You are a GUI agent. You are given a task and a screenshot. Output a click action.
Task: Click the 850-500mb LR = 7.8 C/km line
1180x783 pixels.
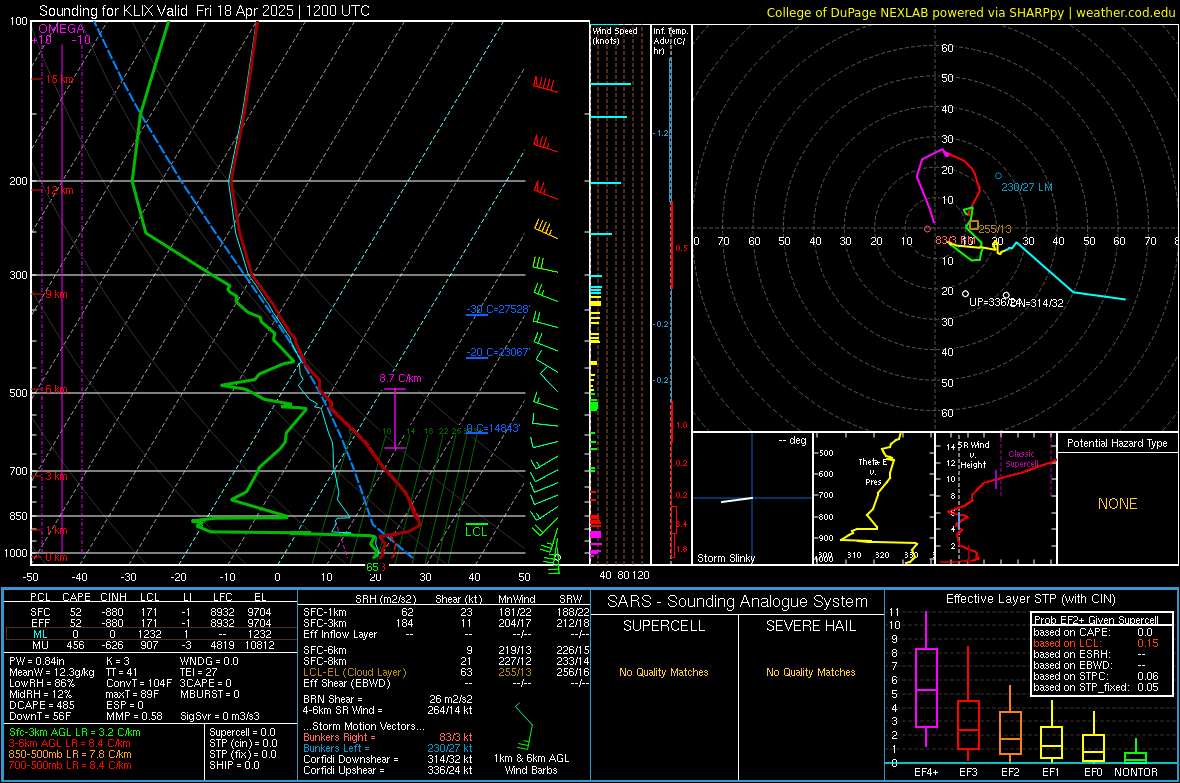(x=70, y=754)
